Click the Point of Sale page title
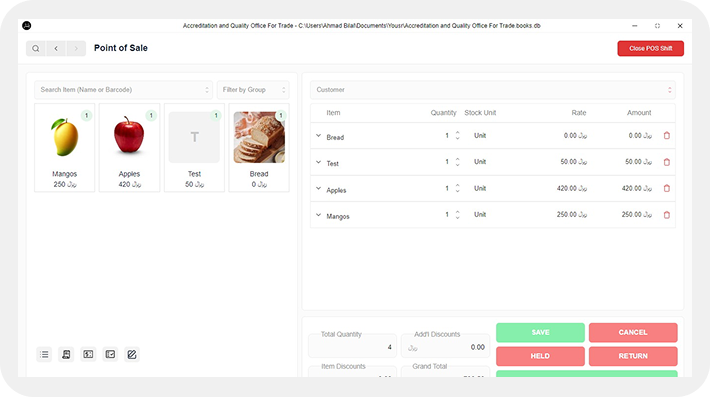Viewport: 710px width, 397px height. point(121,48)
